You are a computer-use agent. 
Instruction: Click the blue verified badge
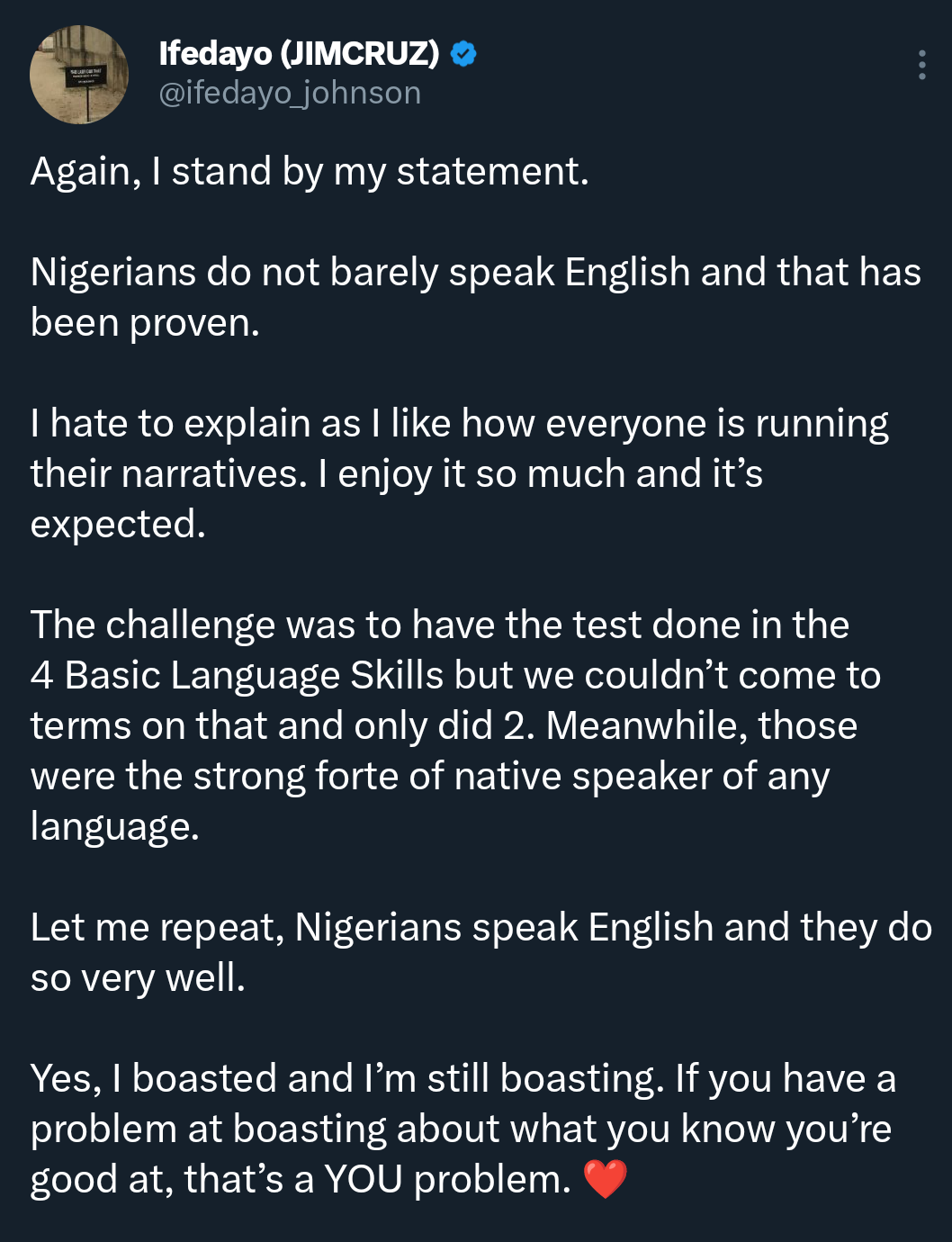pos(463,54)
